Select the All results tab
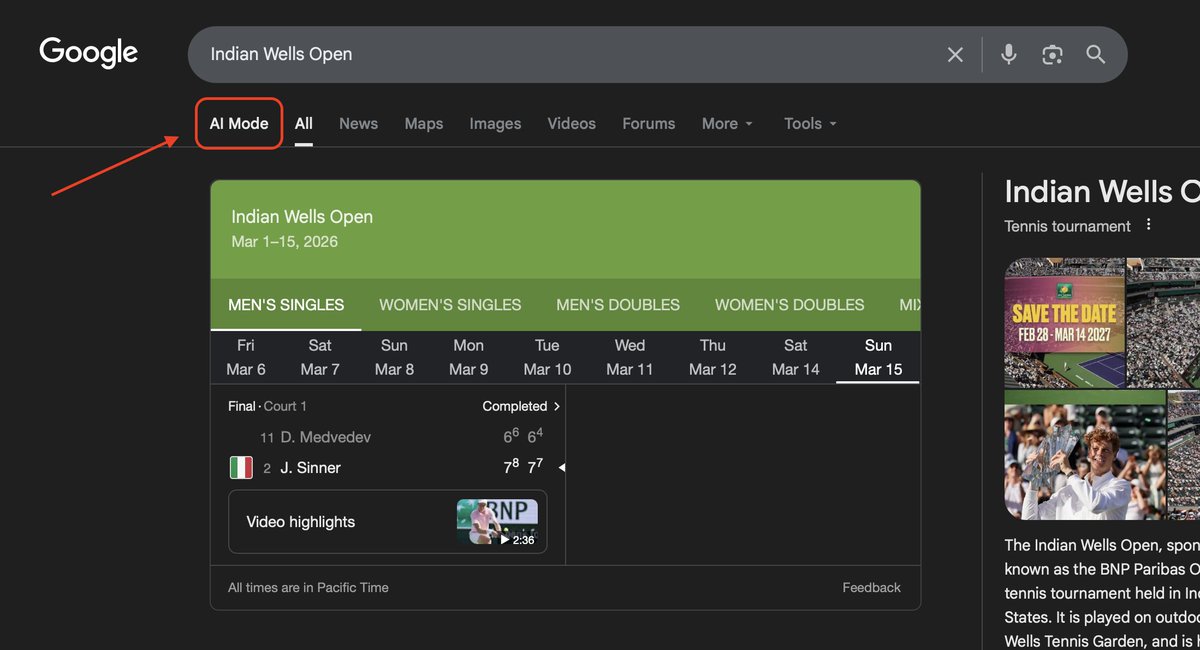 coord(304,123)
